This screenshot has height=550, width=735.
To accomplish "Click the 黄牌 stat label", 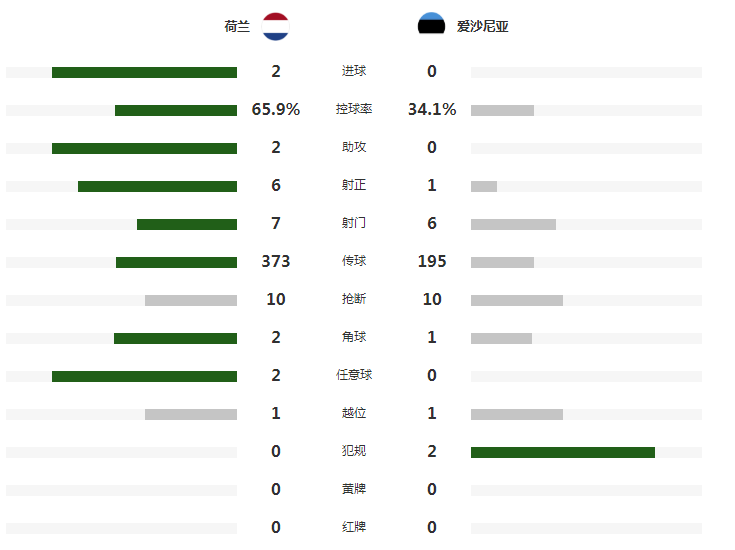I will pos(354,489).
